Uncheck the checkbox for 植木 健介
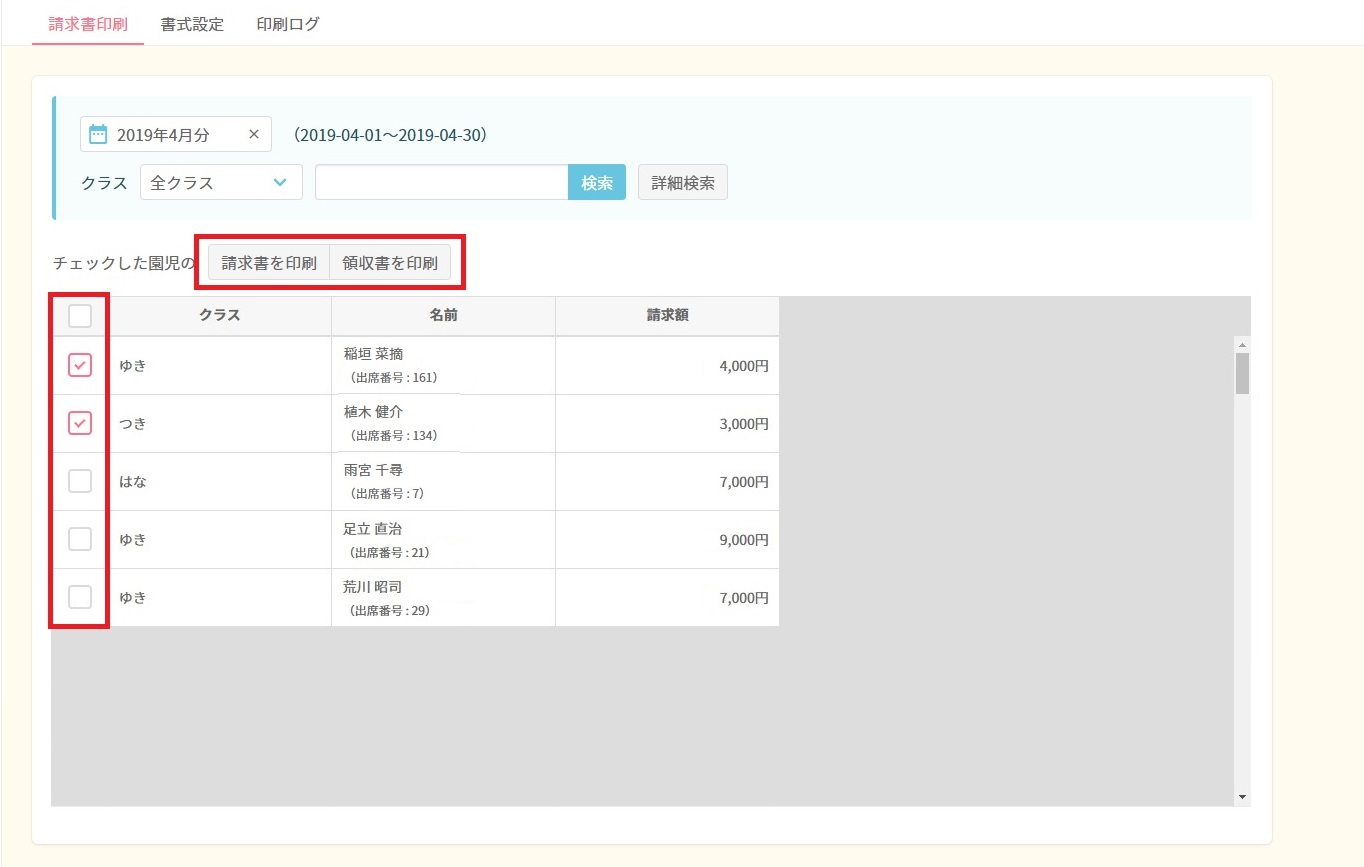This screenshot has width=1364, height=867. 80,423
